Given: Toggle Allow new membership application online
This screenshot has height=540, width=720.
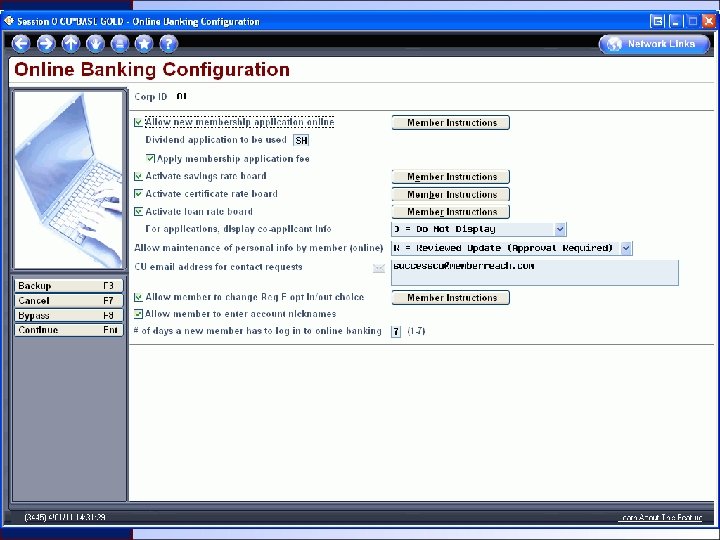Looking at the screenshot, I should click(138, 123).
